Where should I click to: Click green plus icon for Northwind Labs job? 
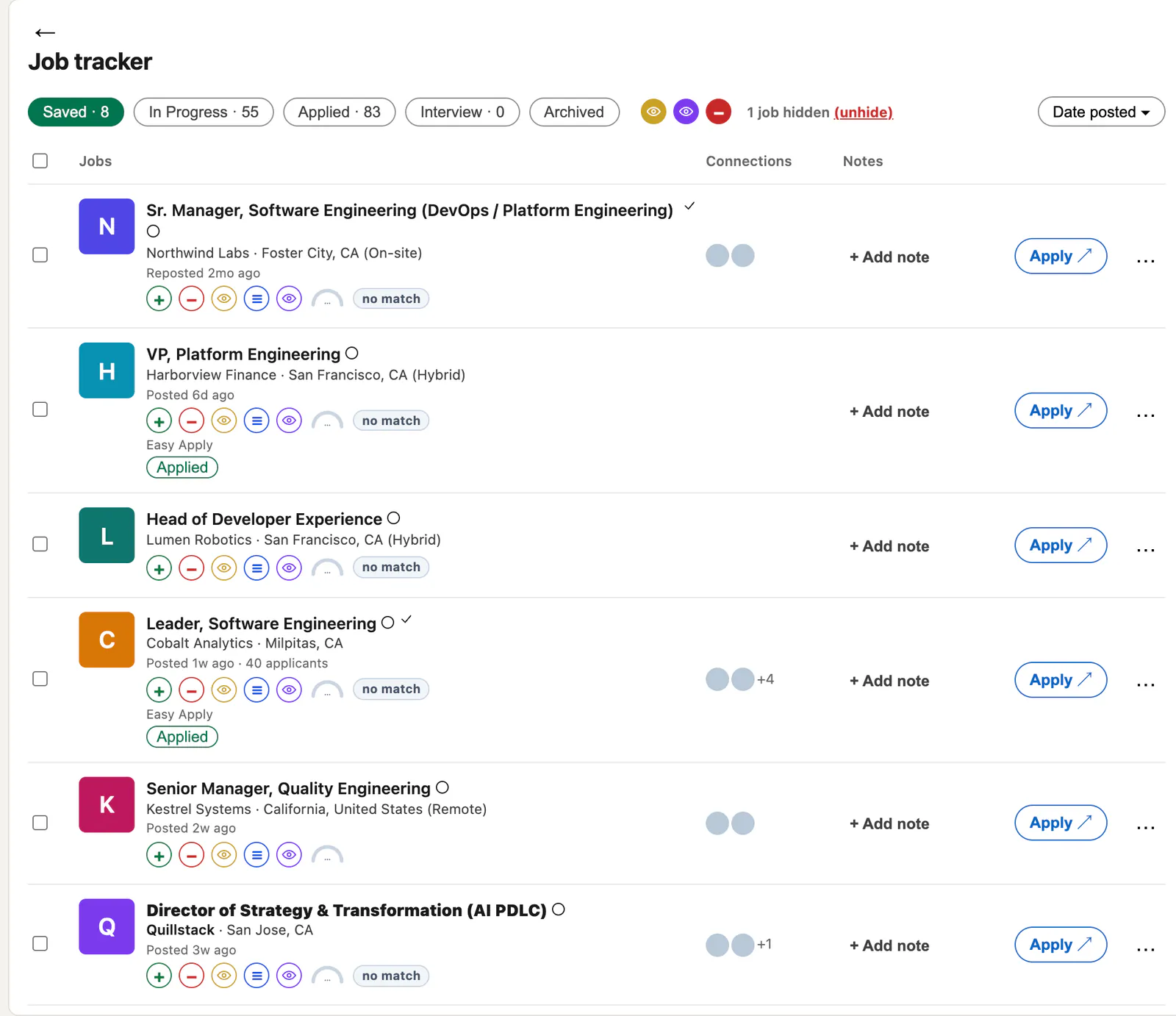click(x=159, y=299)
